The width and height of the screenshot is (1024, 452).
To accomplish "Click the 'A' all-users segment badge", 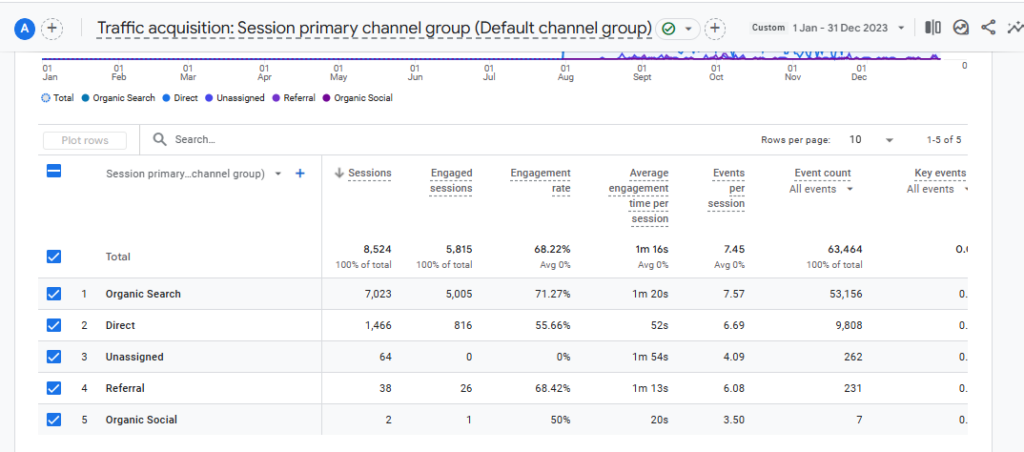I will (x=25, y=29).
